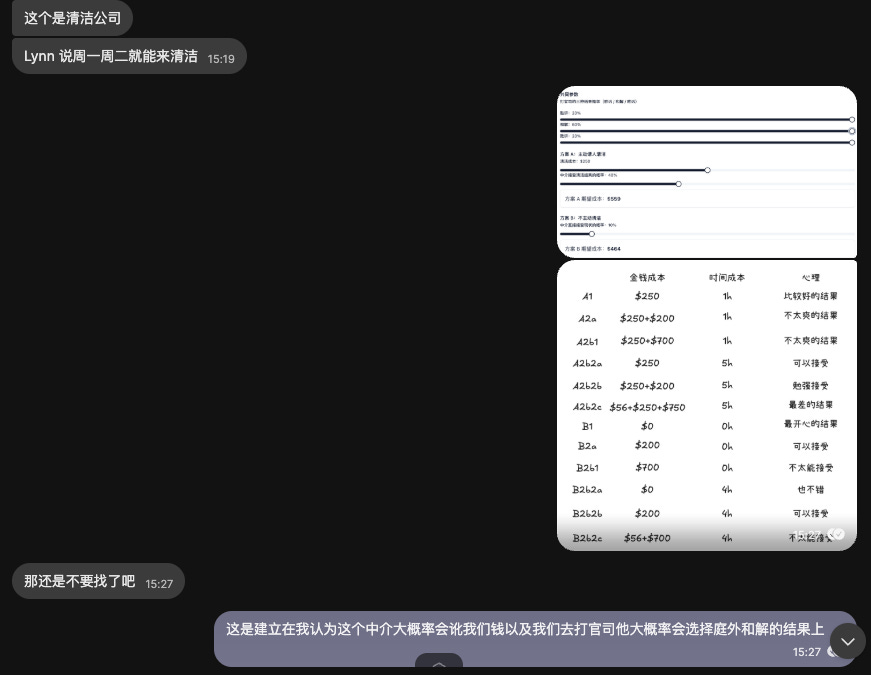871x675 pixels.
Task: Jump to latest messages with down-arrow button
Action: tap(848, 641)
